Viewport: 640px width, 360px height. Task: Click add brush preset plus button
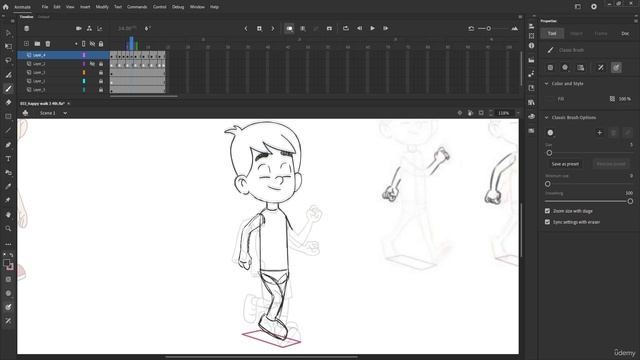(x=599, y=133)
